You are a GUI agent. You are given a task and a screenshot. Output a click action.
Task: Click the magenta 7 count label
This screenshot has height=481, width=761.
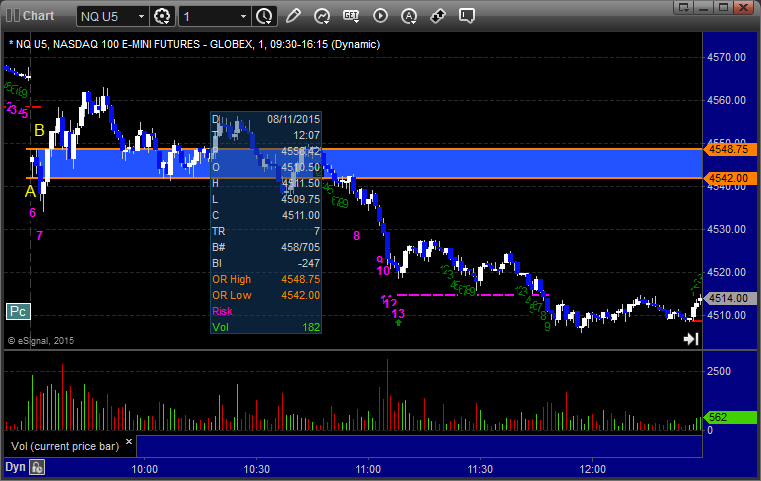(39, 236)
